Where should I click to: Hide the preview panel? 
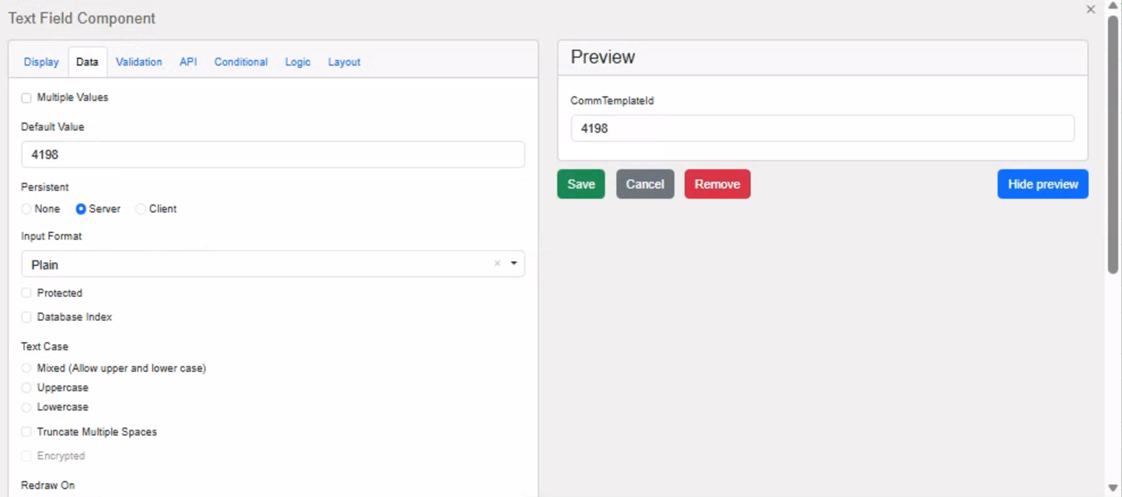point(1042,184)
